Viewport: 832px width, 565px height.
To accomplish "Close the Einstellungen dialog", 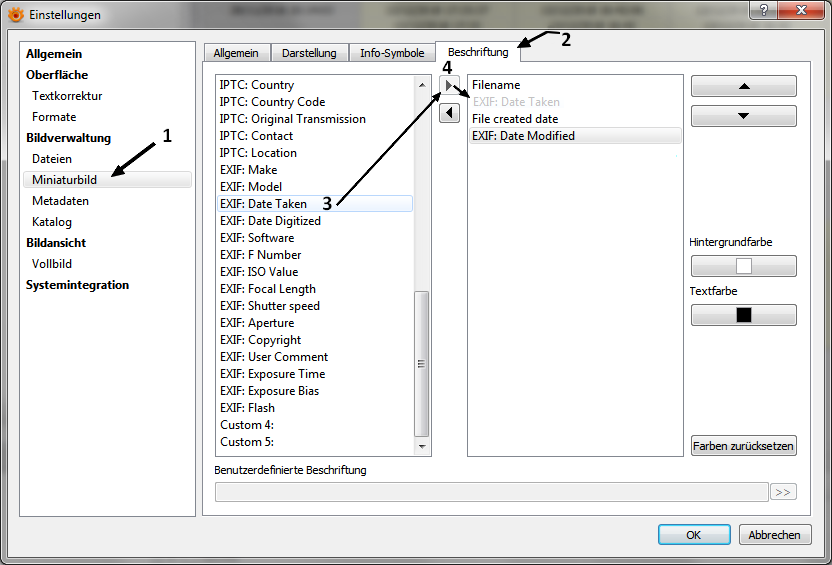I will point(801,10).
